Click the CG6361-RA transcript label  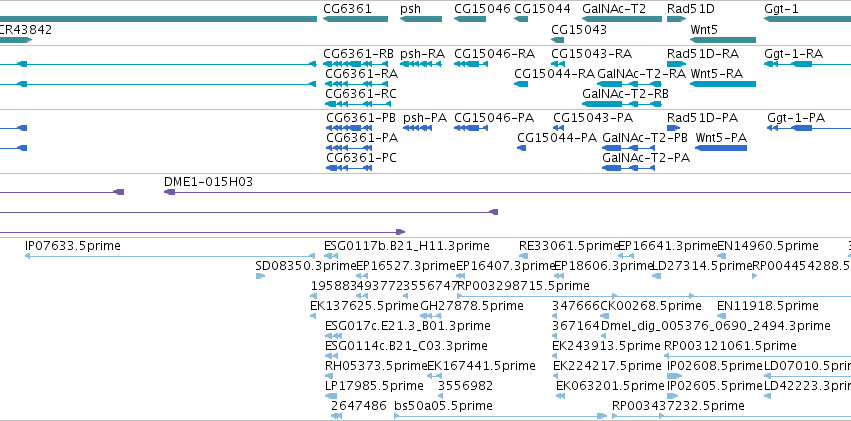(x=361, y=73)
